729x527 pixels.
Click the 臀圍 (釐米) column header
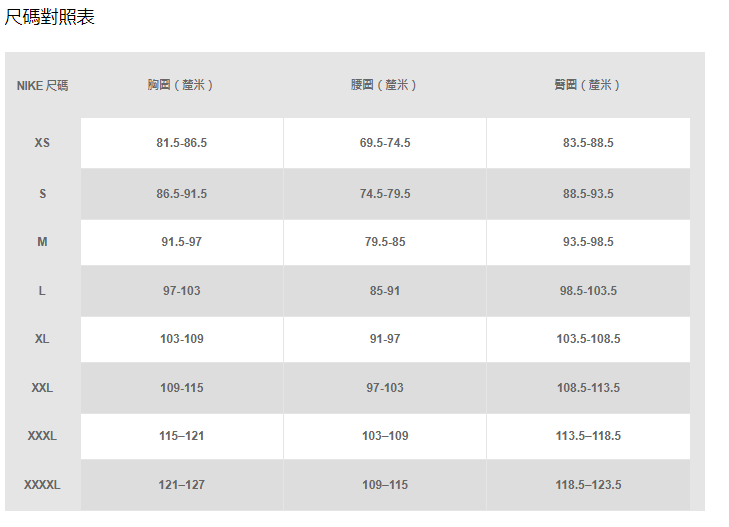588,85
